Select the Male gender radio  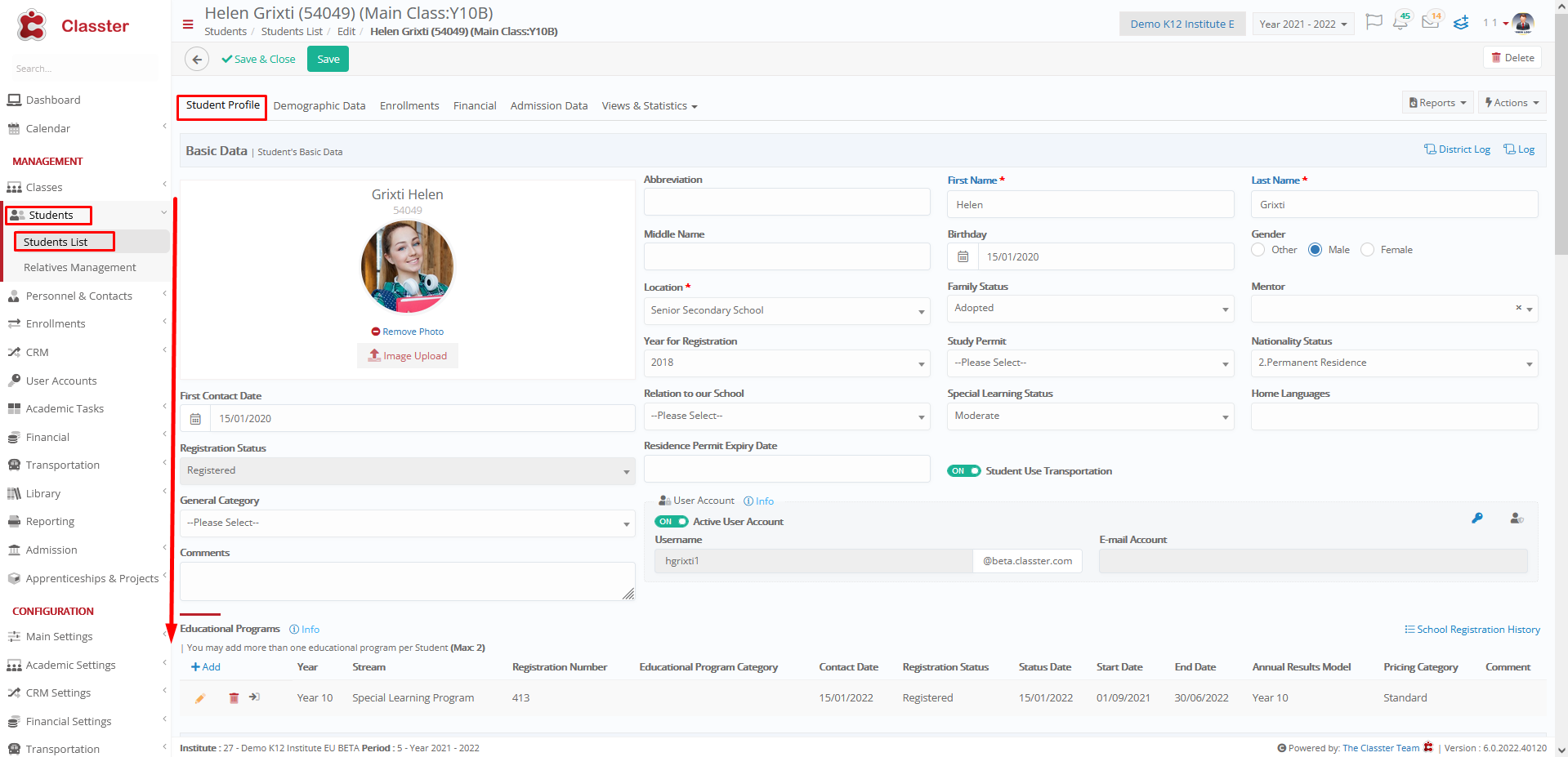[1316, 250]
